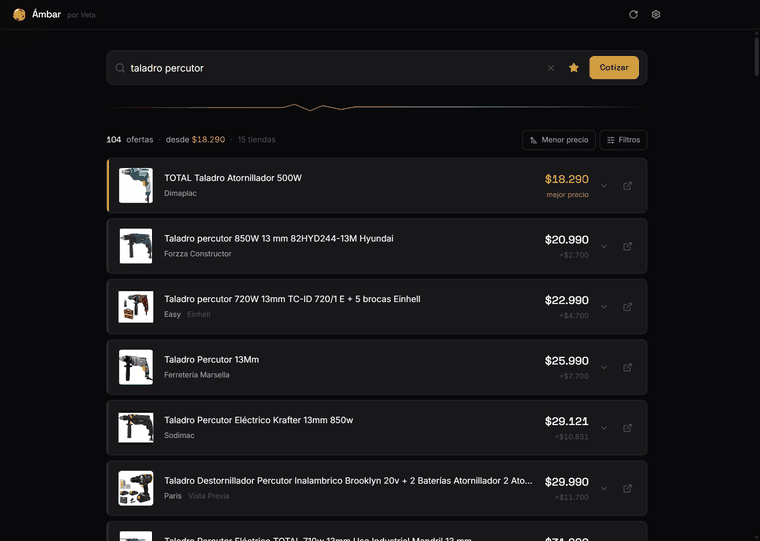Viewport: 760px width, 541px height.
Task: Expand the Brooklyn 20v taladro row
Action: (604, 489)
